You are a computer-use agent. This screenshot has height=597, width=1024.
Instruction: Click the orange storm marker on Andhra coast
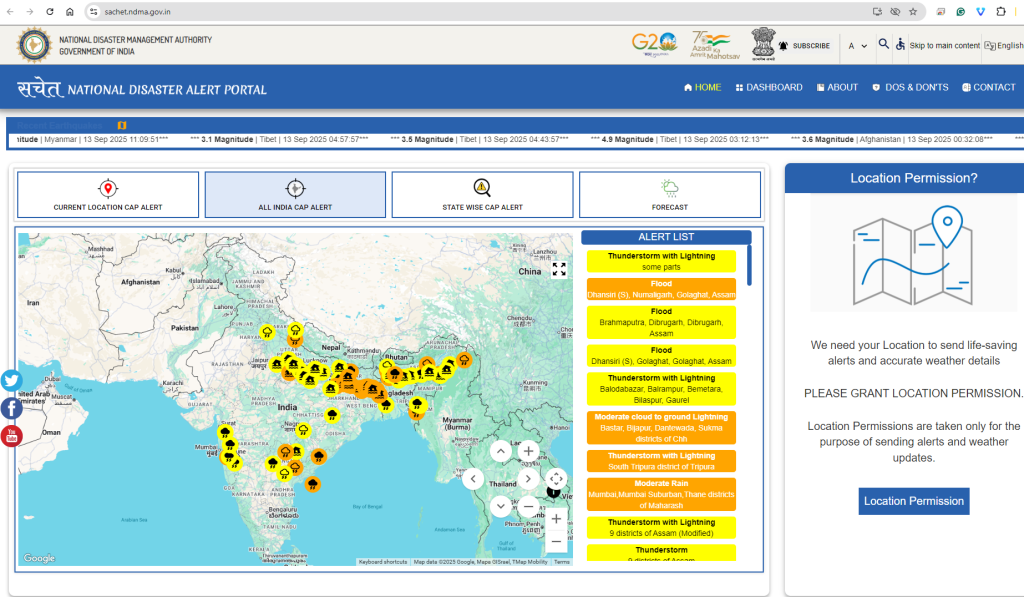tap(313, 484)
